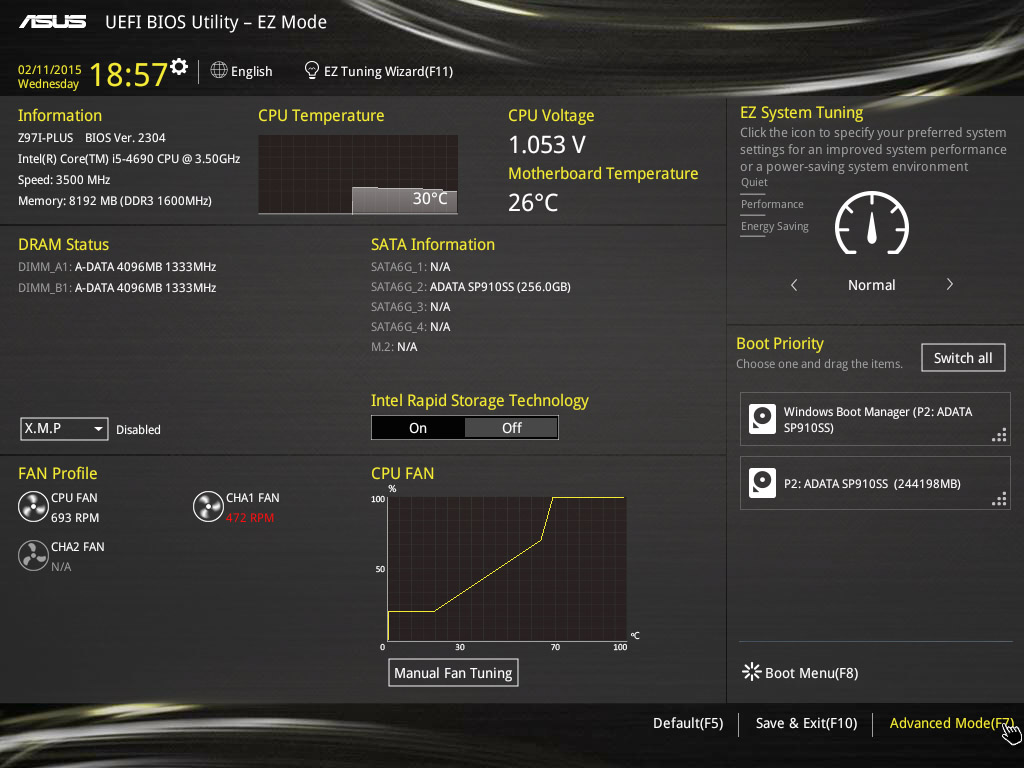
Task: Select previous system tuning mode arrow
Action: [794, 285]
